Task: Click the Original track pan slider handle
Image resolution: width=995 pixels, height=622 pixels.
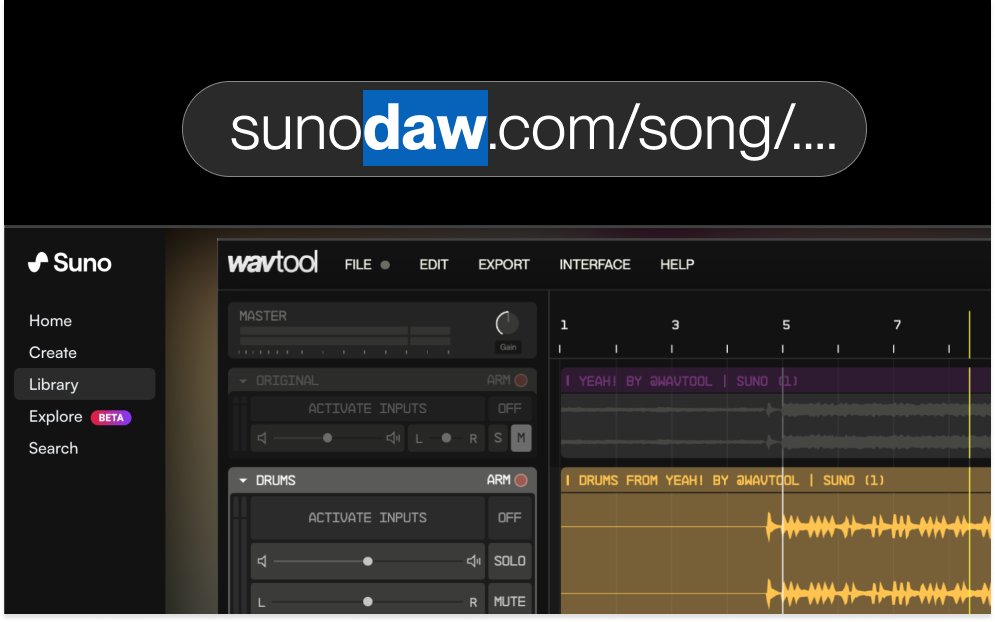Action: (x=446, y=438)
